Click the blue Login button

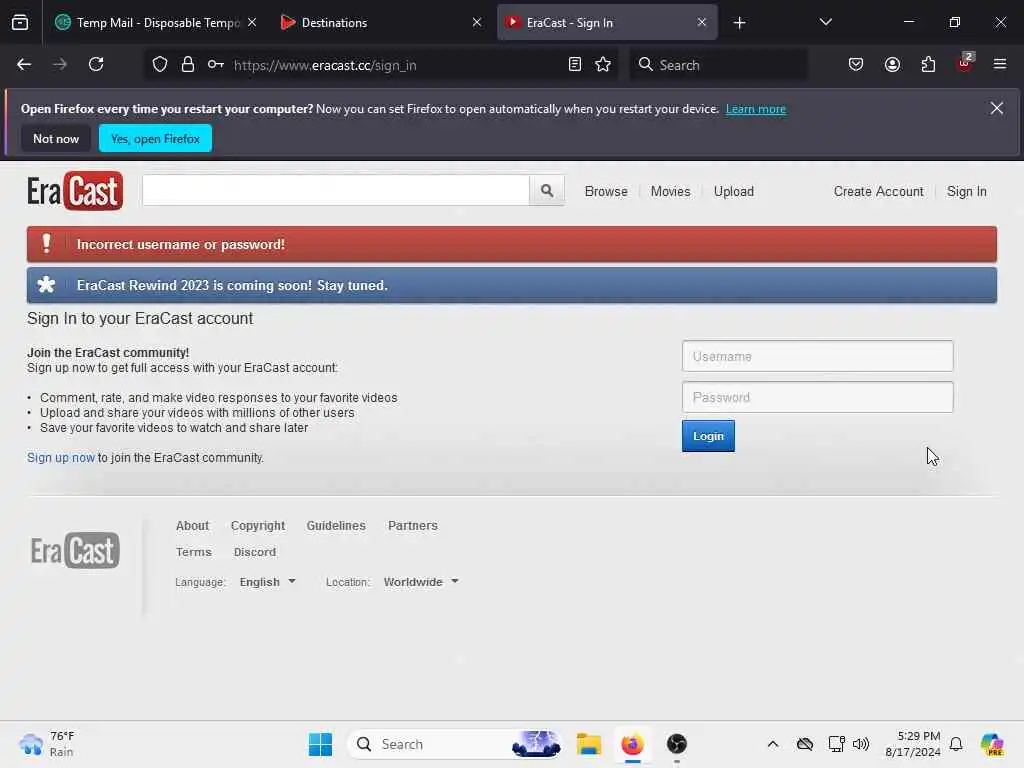708,436
